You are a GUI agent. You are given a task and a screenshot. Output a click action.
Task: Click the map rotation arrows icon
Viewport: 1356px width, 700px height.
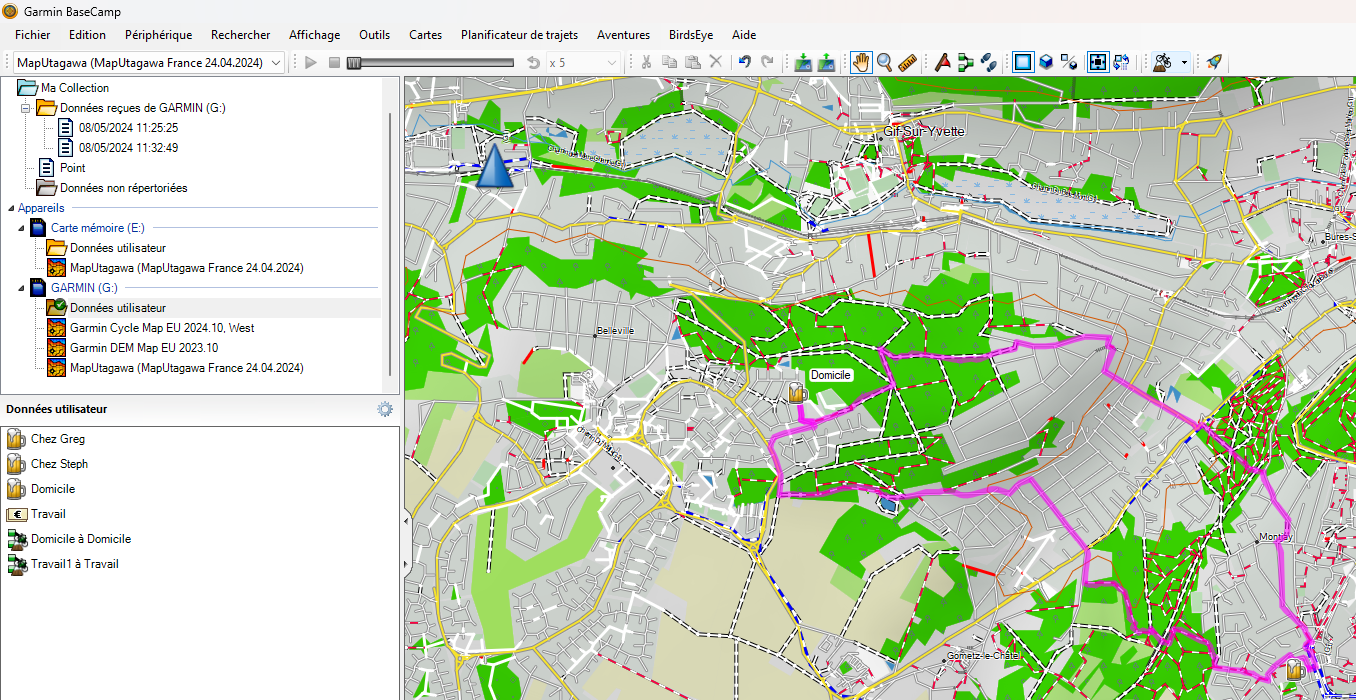coord(1121,62)
